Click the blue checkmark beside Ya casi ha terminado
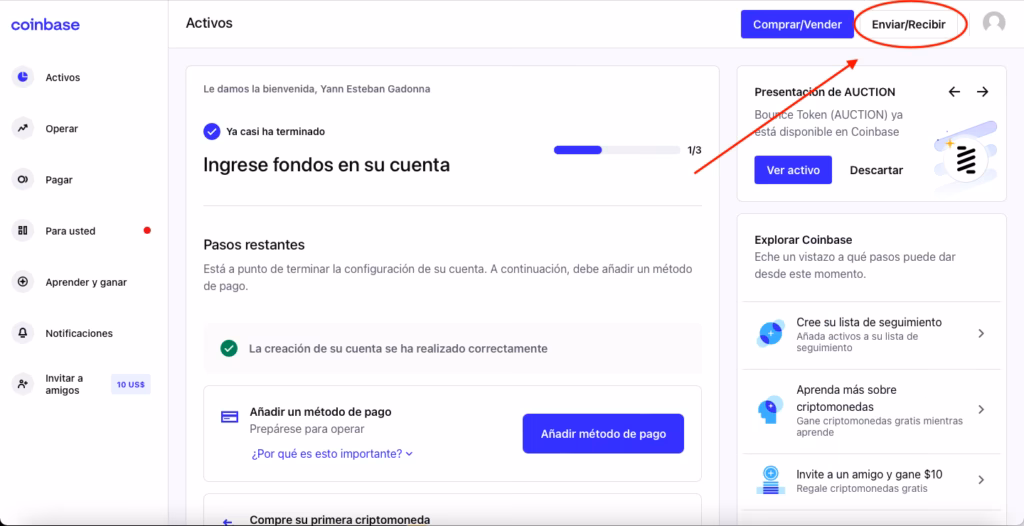Image resolution: width=1024 pixels, height=526 pixels. [212, 131]
